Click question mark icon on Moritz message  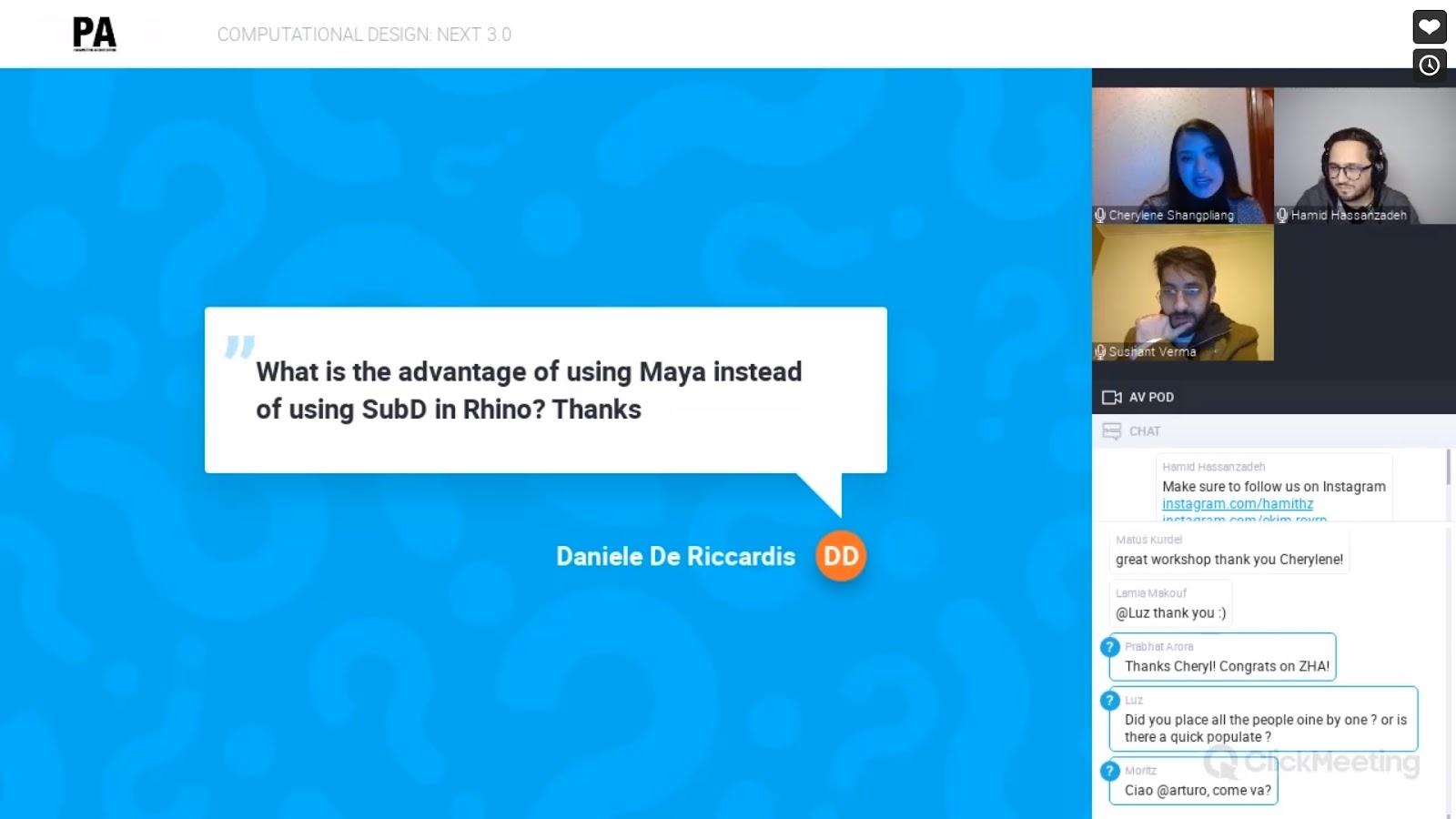pos(1109,771)
